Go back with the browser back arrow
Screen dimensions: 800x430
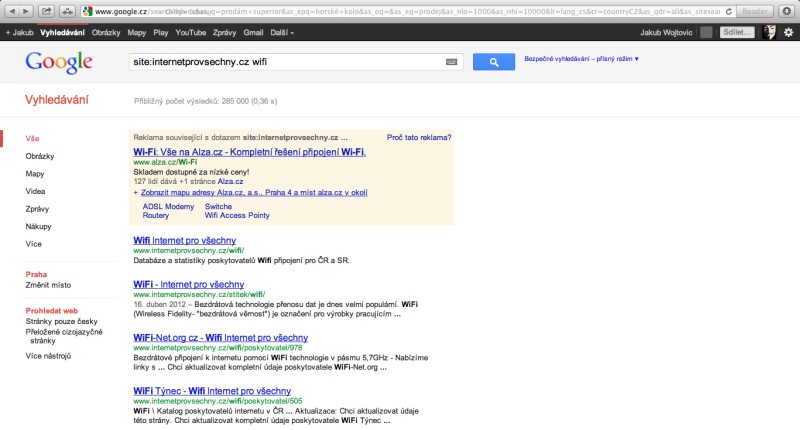(12, 11)
